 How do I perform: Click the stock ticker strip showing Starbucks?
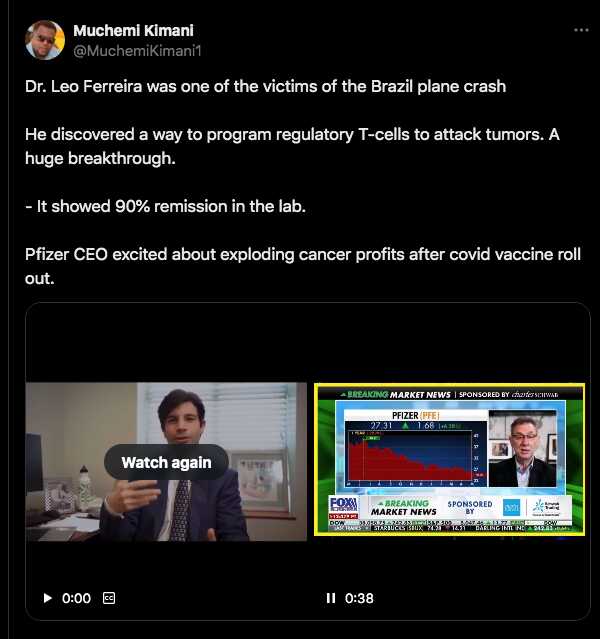[x=450, y=528]
